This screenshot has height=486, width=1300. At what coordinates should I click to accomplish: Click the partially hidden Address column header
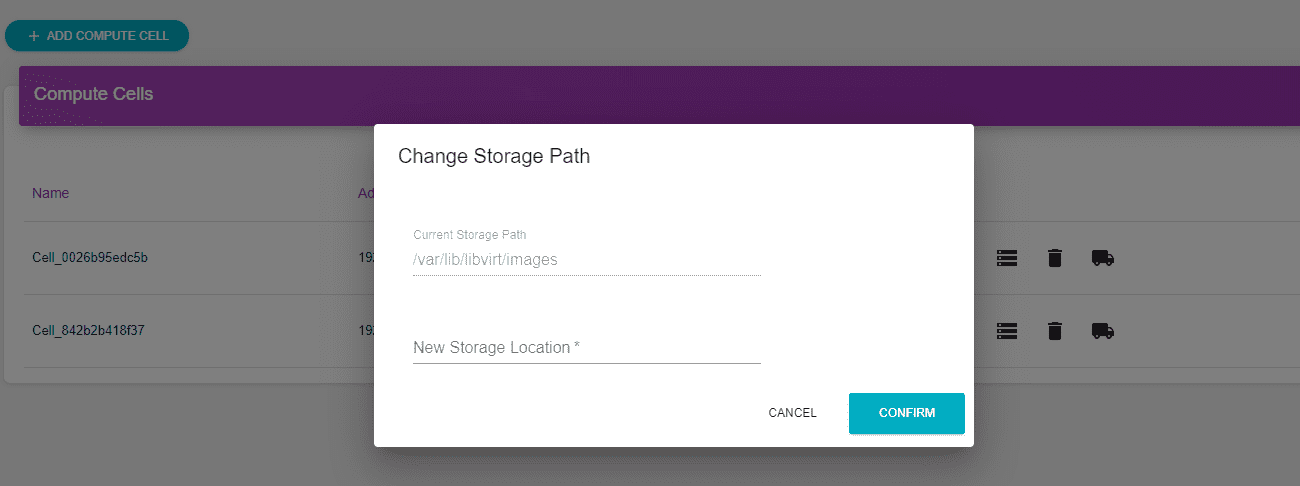365,193
